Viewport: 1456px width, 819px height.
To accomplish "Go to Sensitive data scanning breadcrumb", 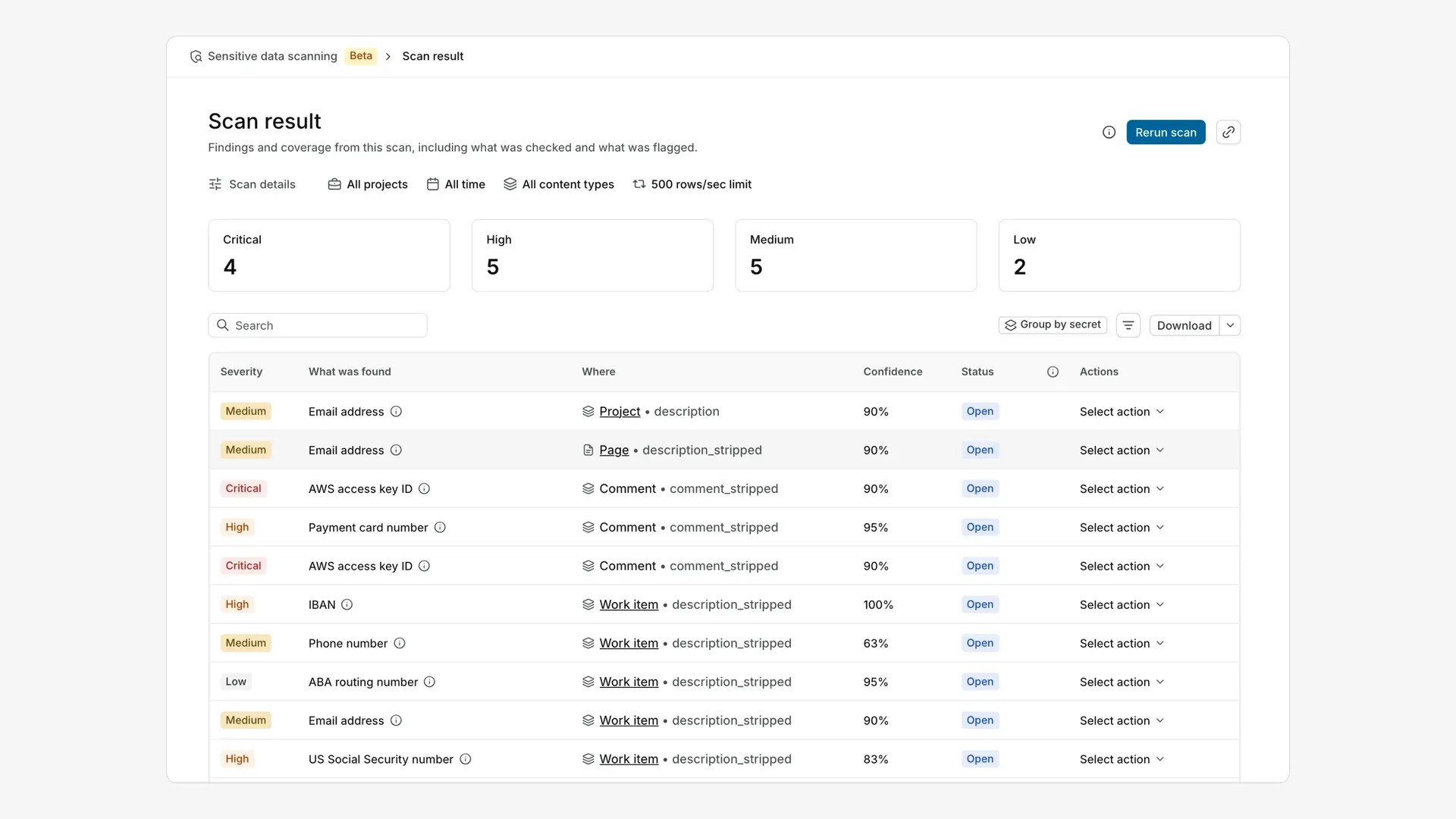I will pyautogui.click(x=272, y=56).
